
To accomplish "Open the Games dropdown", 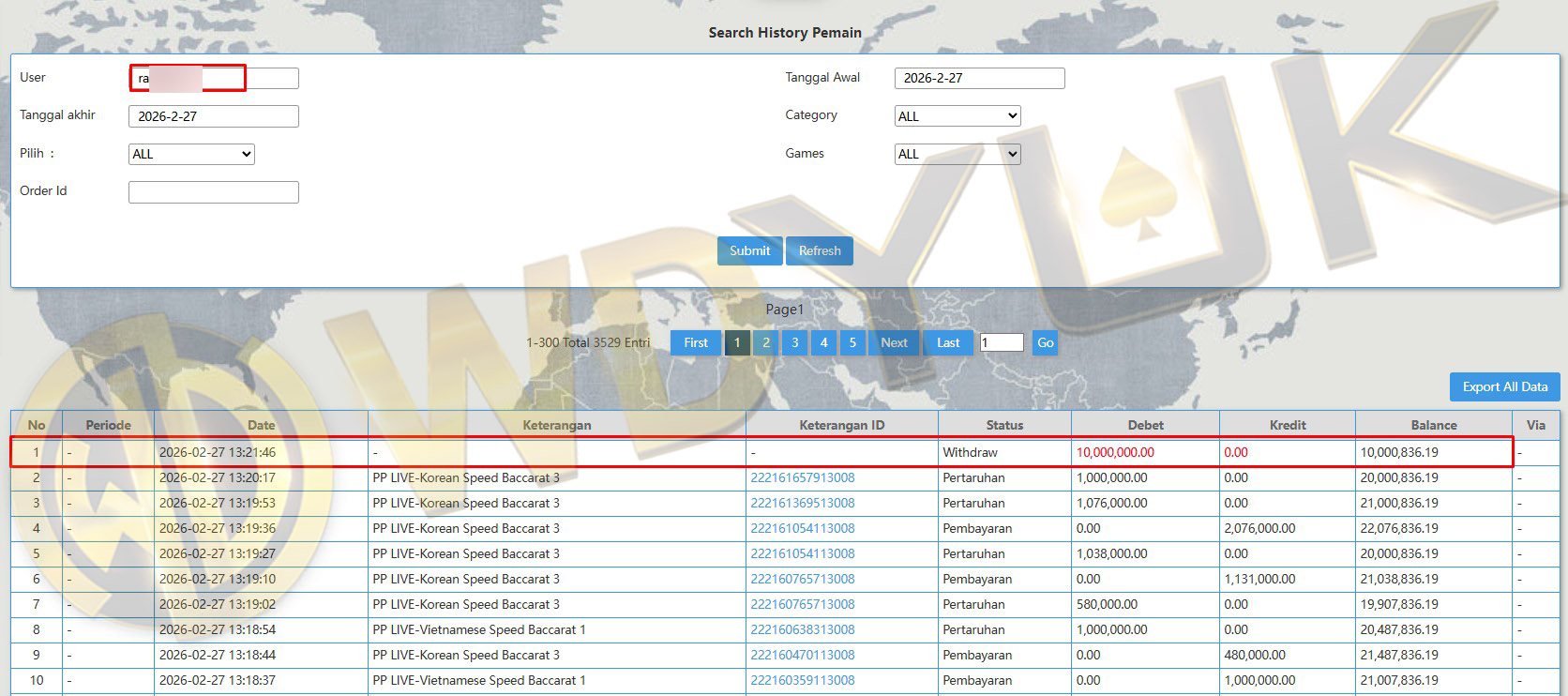I will click(x=957, y=154).
